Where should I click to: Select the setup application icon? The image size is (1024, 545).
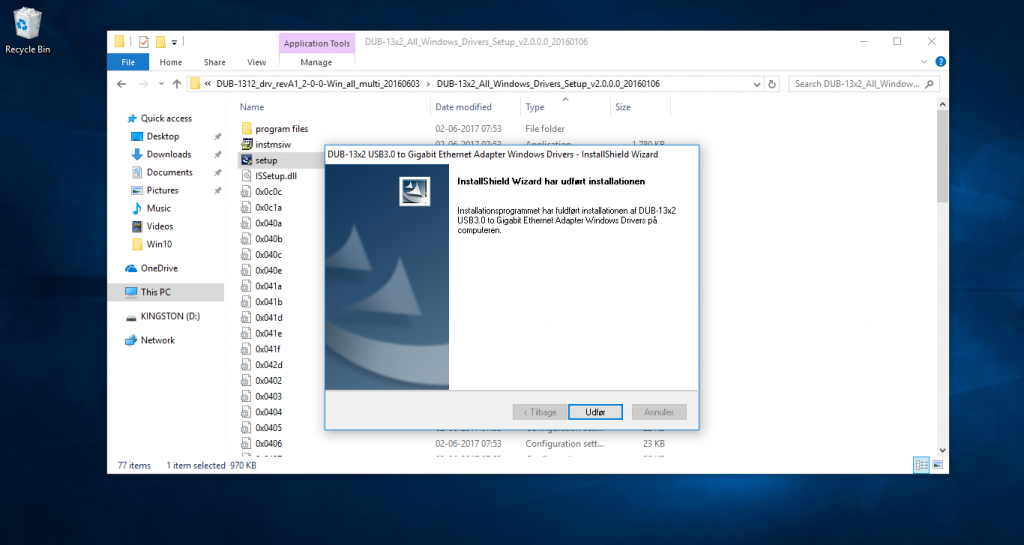(247, 160)
